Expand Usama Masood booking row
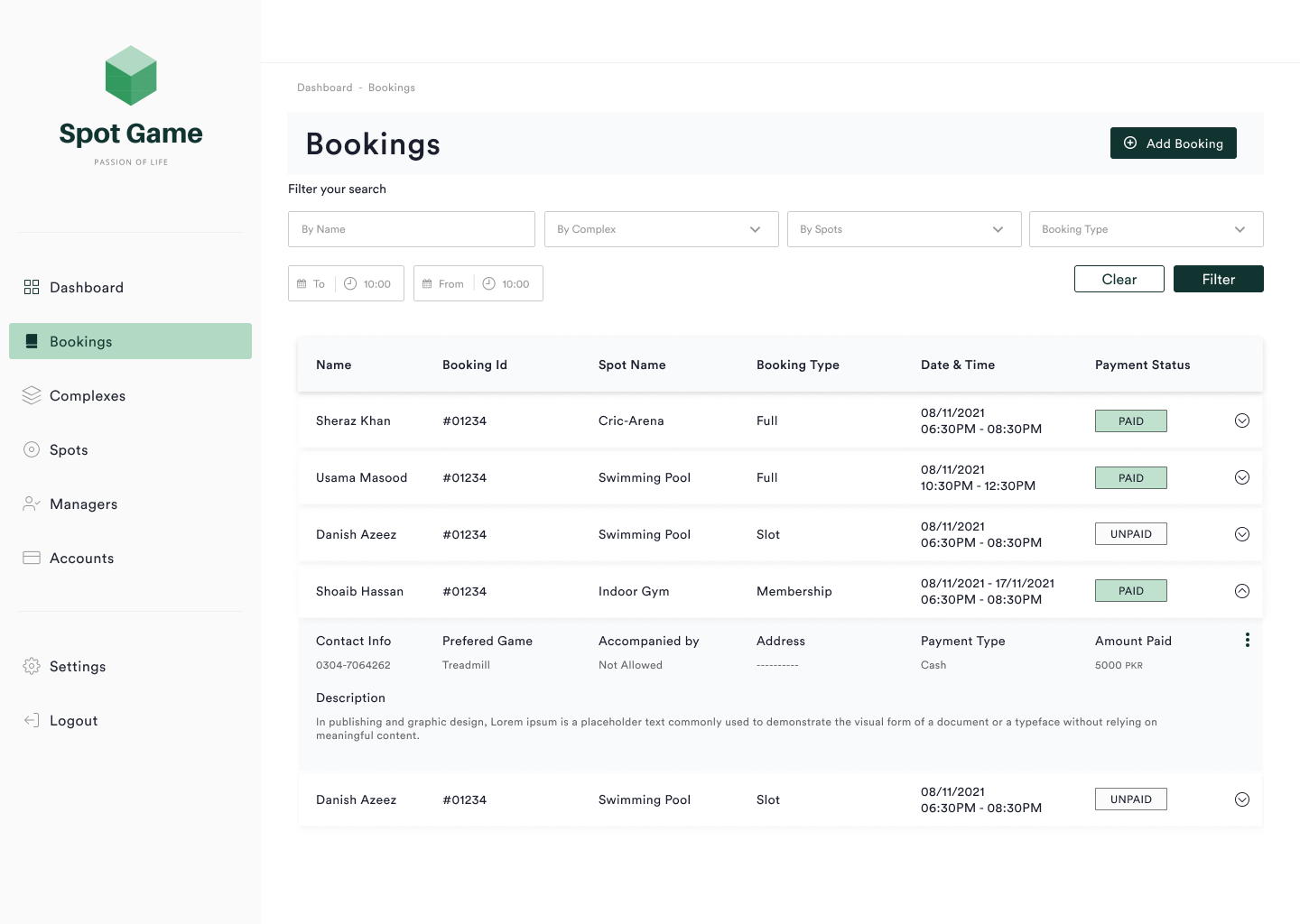This screenshot has height=924, width=1300. click(x=1242, y=477)
